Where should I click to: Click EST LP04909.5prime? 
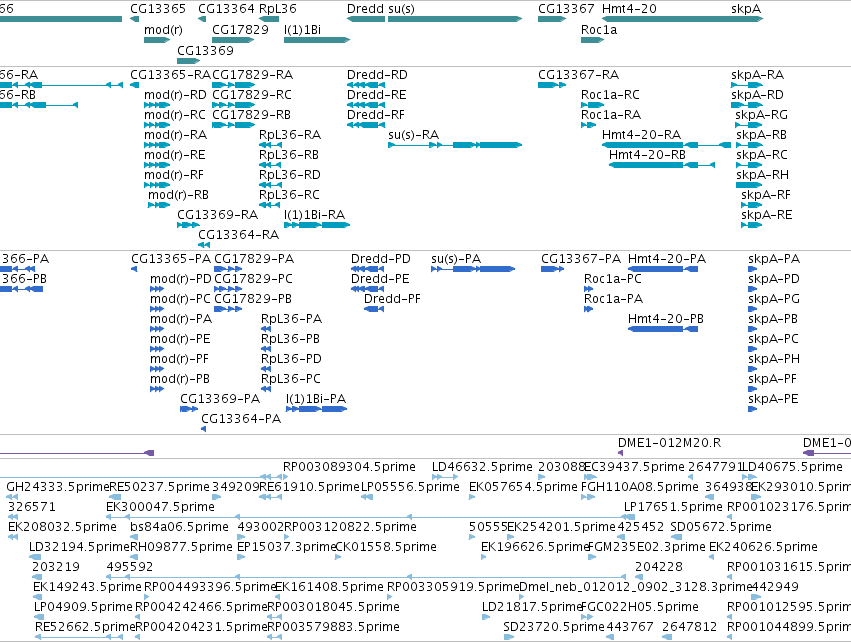(83, 607)
